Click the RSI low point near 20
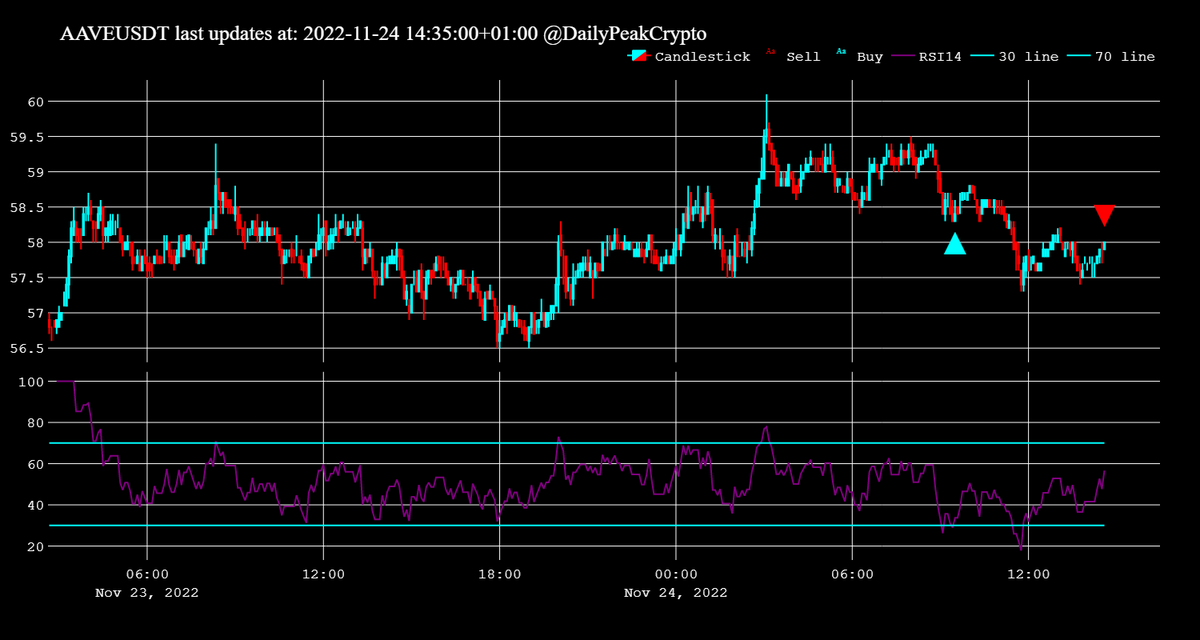The height and width of the screenshot is (640, 1200). 1021,548
